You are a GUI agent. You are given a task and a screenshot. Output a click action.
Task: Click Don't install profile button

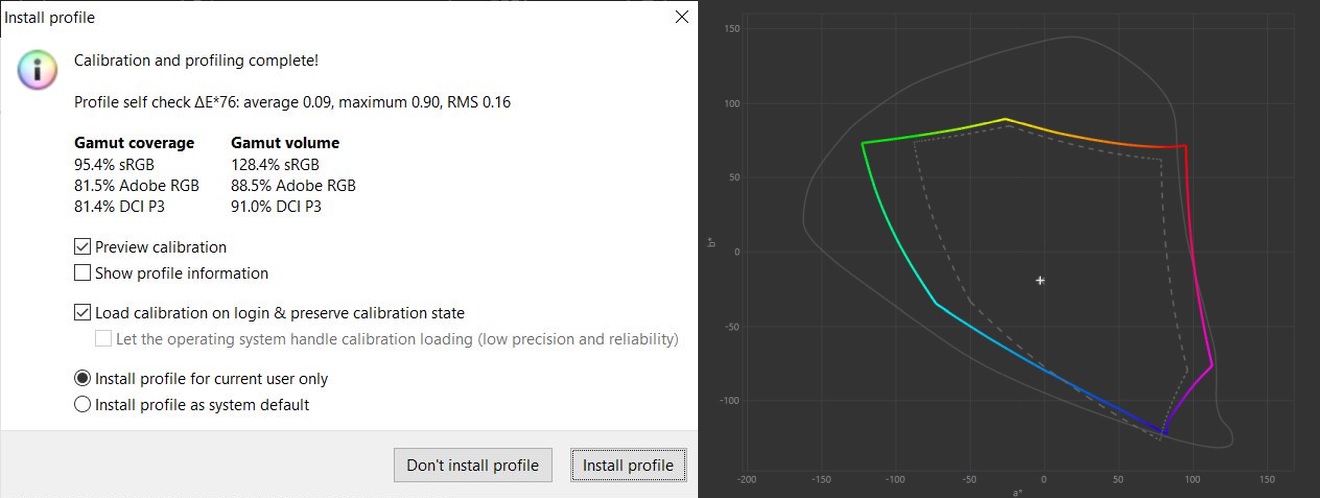point(473,465)
